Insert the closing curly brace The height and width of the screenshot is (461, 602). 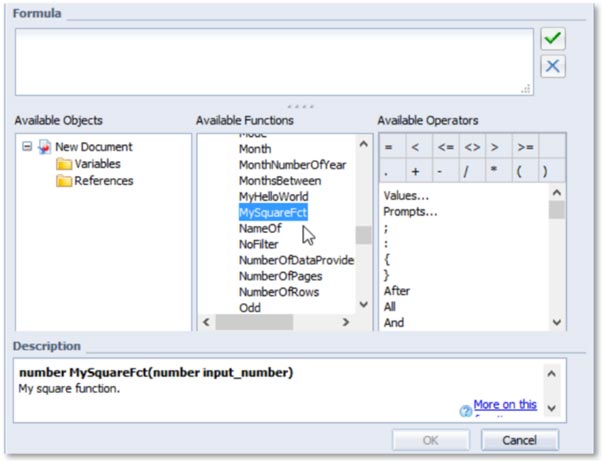(x=387, y=276)
